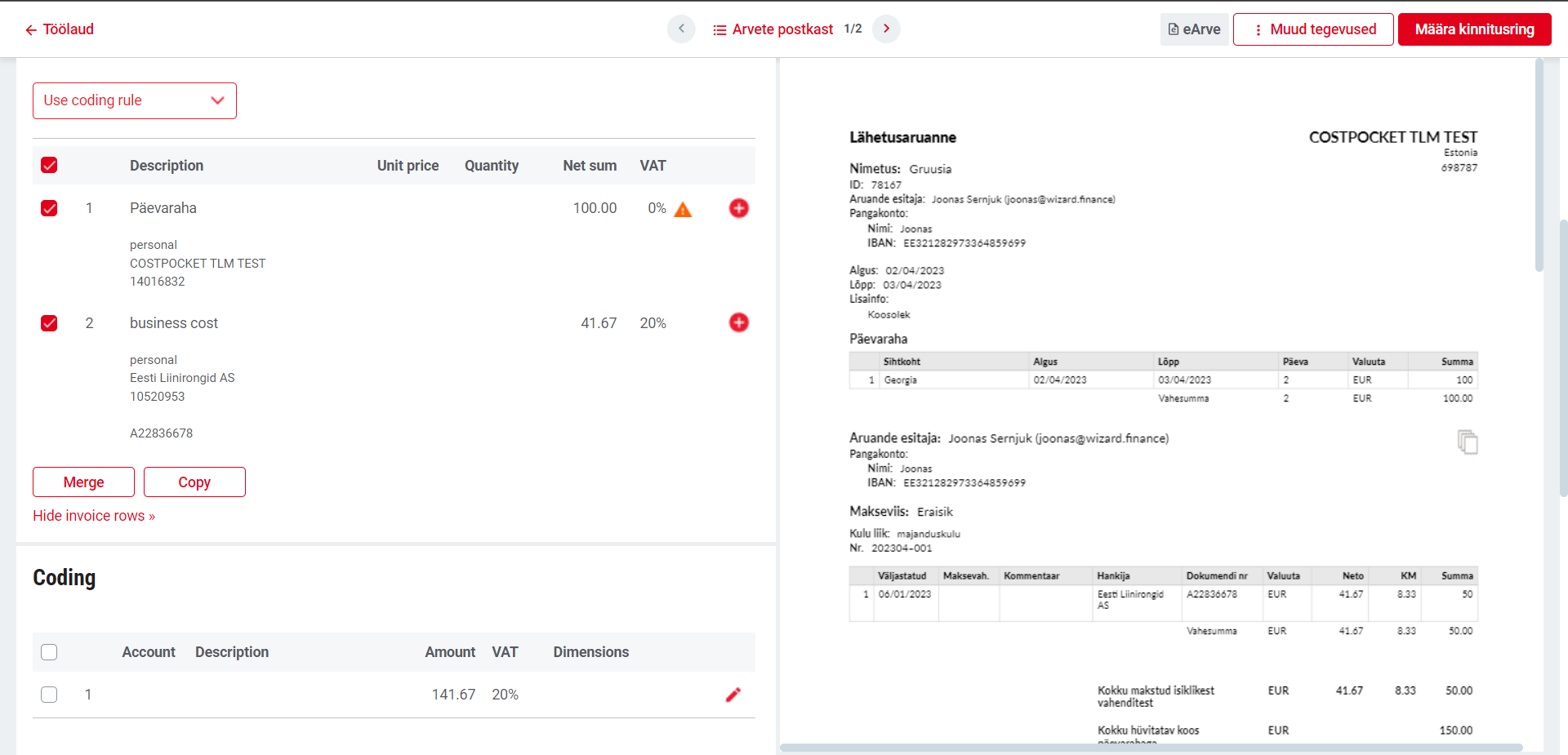Click the document preview horizontal scrollbar
Screen dimensions: 1568x755
tap(1151, 748)
